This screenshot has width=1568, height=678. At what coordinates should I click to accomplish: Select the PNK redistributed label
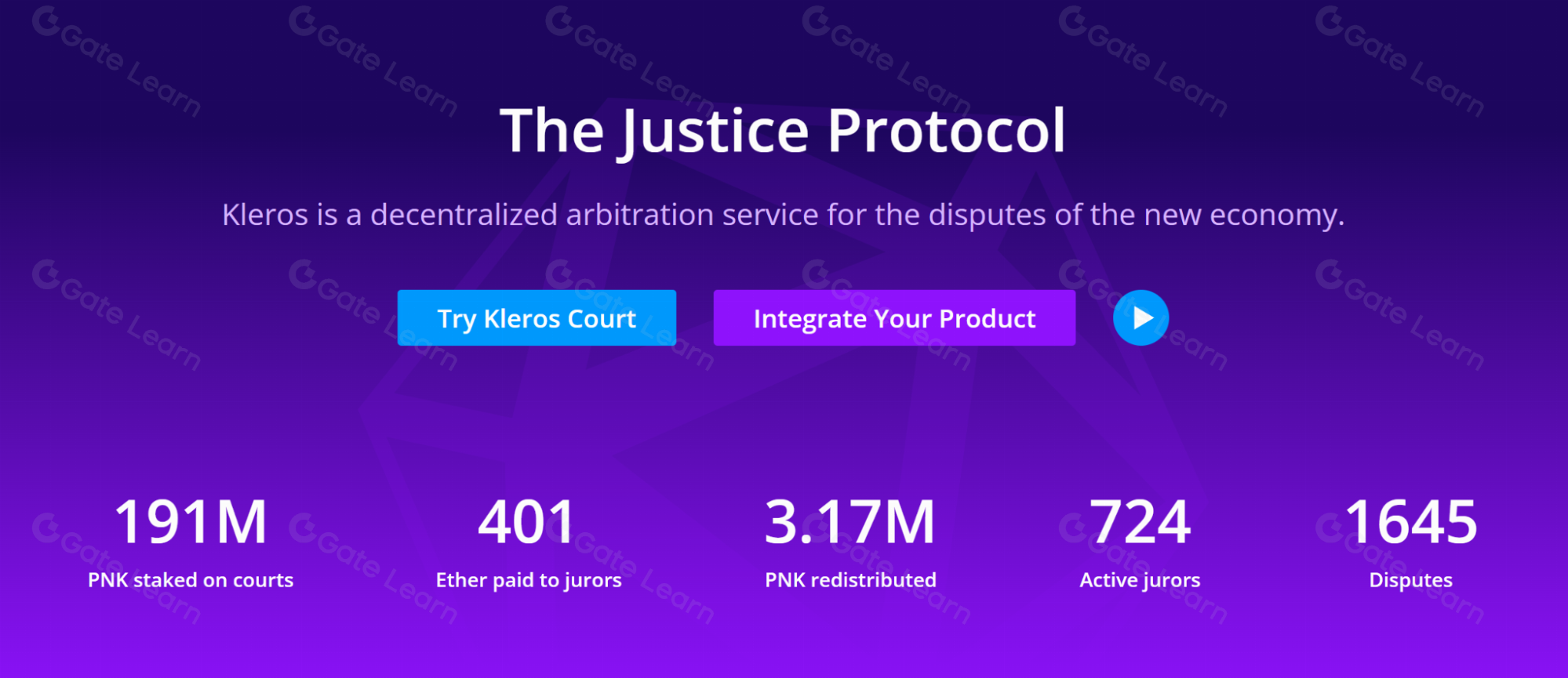(x=850, y=580)
